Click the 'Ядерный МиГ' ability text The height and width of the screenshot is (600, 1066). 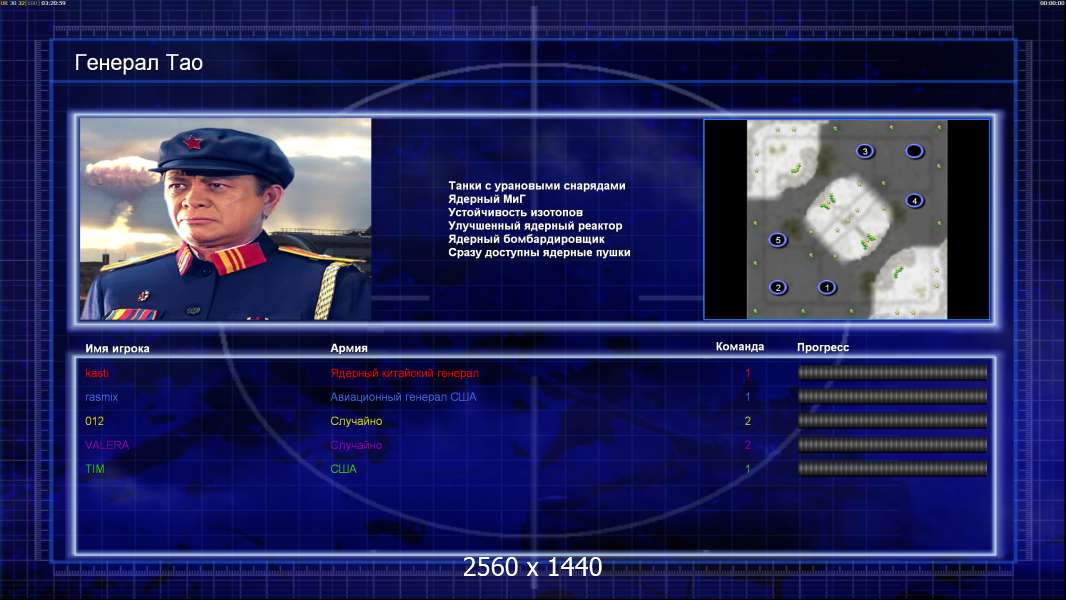tap(487, 199)
